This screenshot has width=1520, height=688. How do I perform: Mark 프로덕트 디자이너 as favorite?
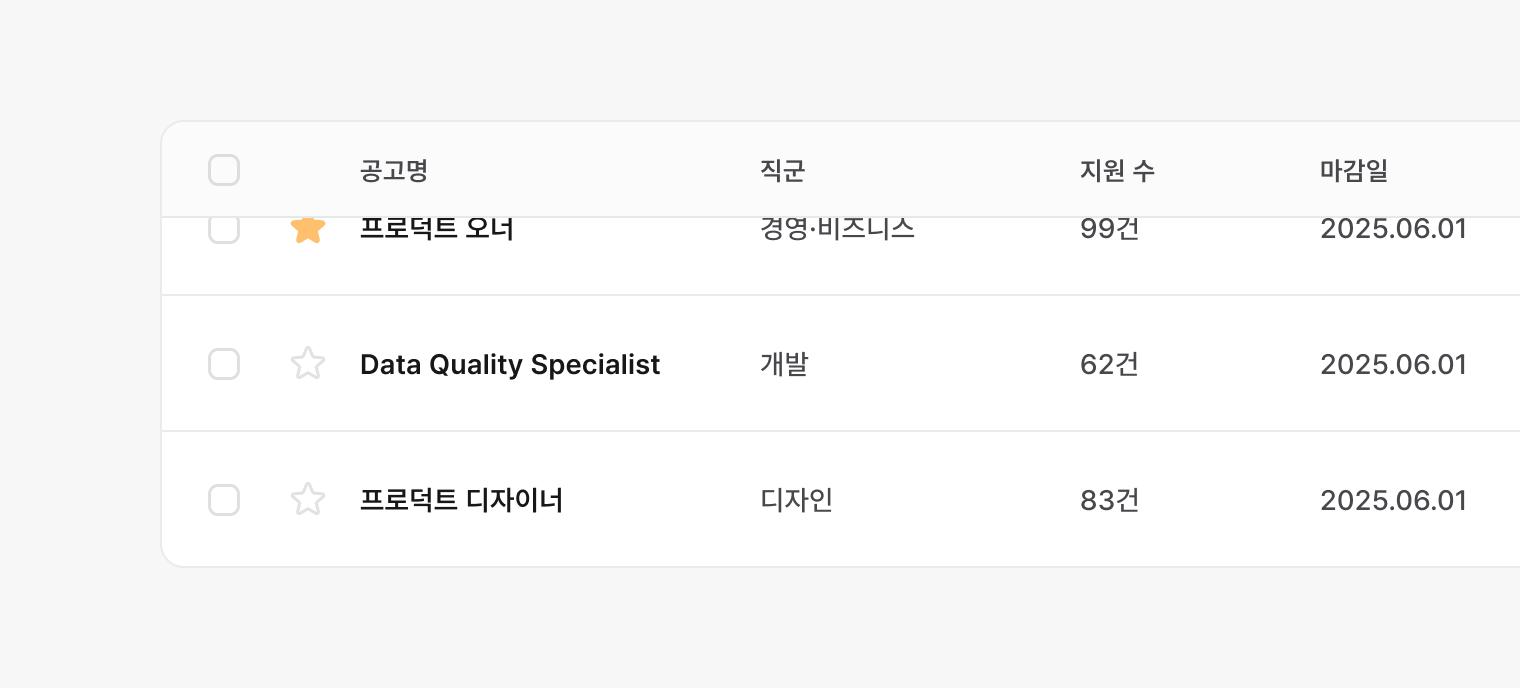tap(308, 499)
